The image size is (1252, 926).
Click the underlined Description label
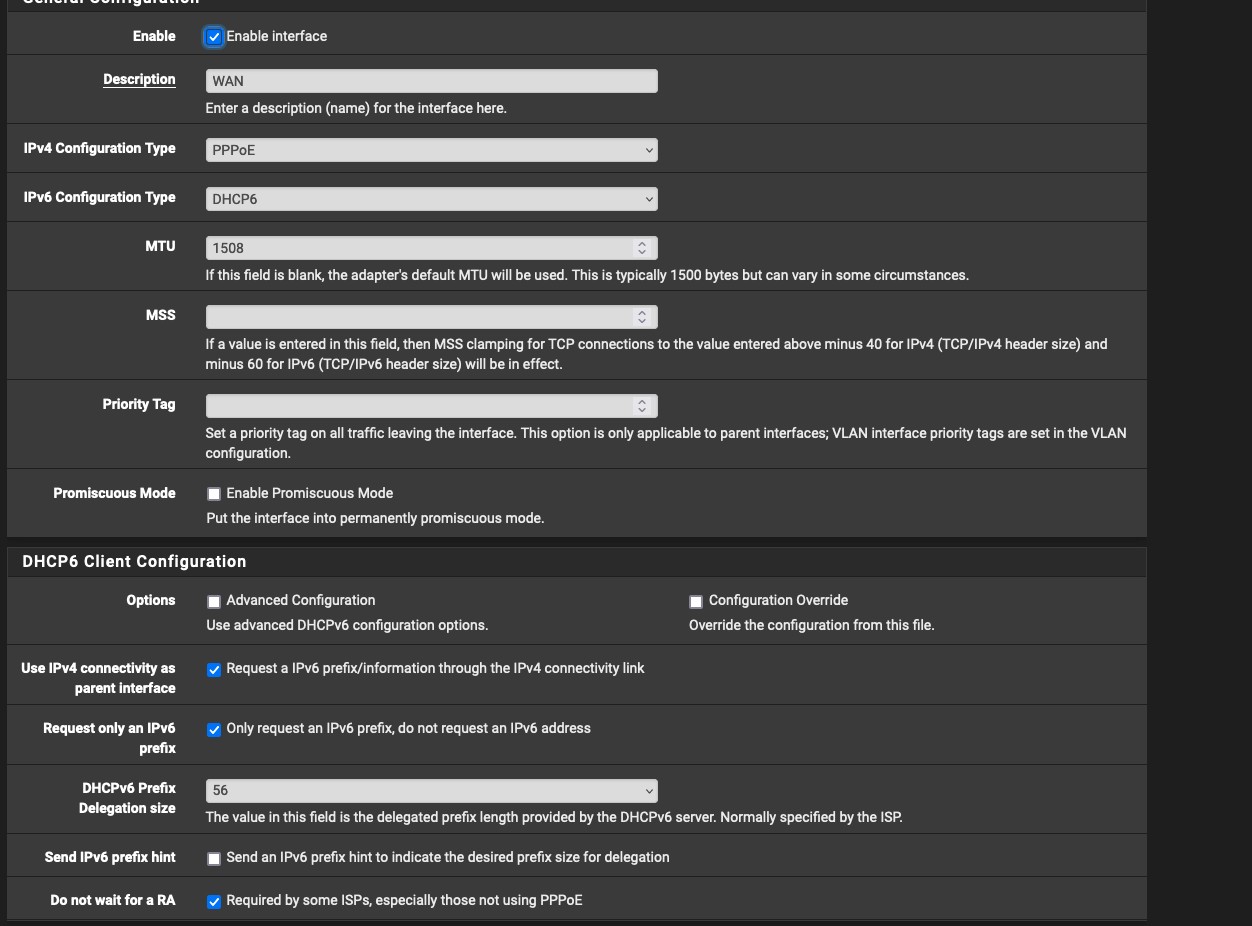point(139,80)
